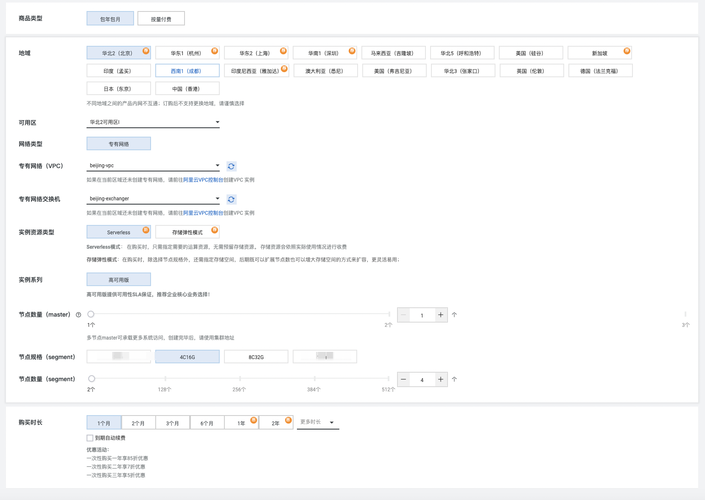Open 阿里云VPC控制台 link under VPC field
Image resolution: width=705 pixels, height=500 pixels.
click(x=203, y=180)
